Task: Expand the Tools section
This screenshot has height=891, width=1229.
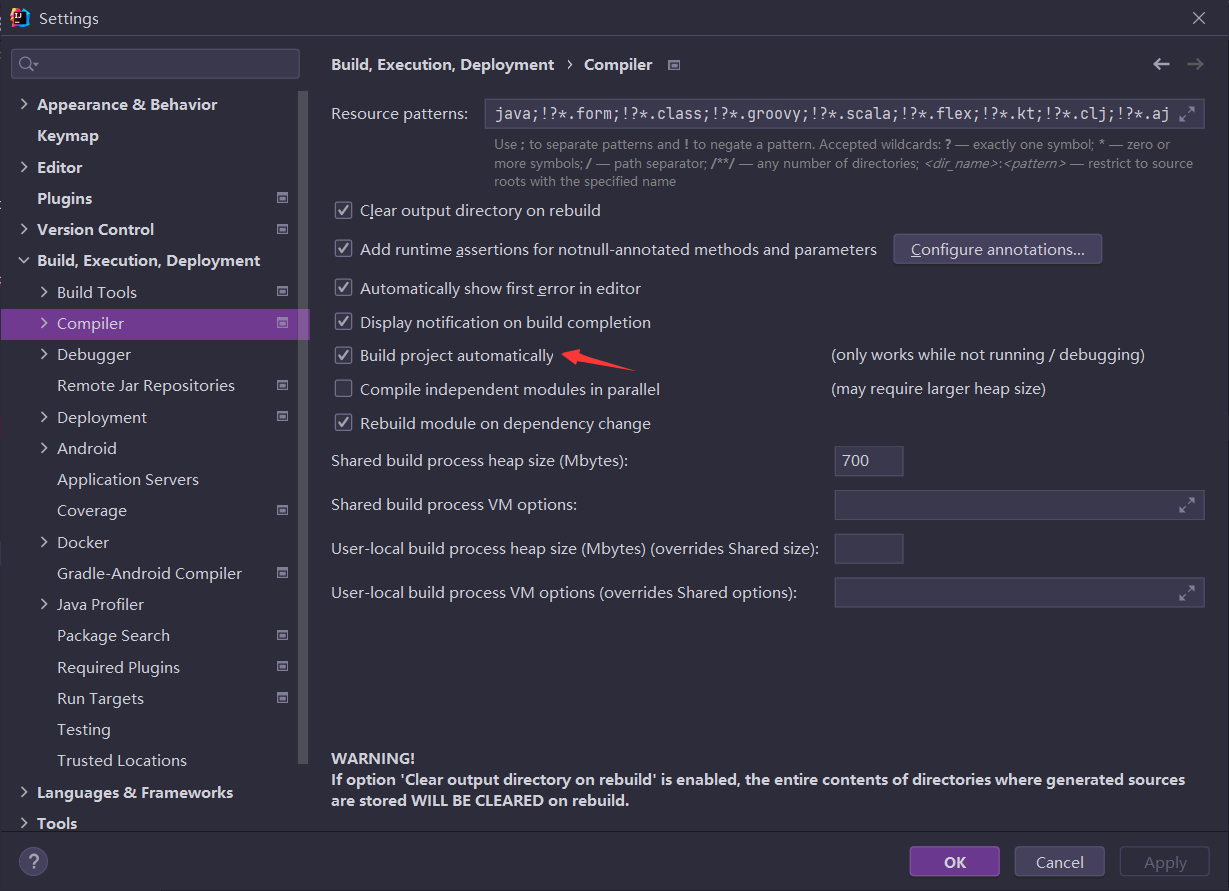Action: 24,823
